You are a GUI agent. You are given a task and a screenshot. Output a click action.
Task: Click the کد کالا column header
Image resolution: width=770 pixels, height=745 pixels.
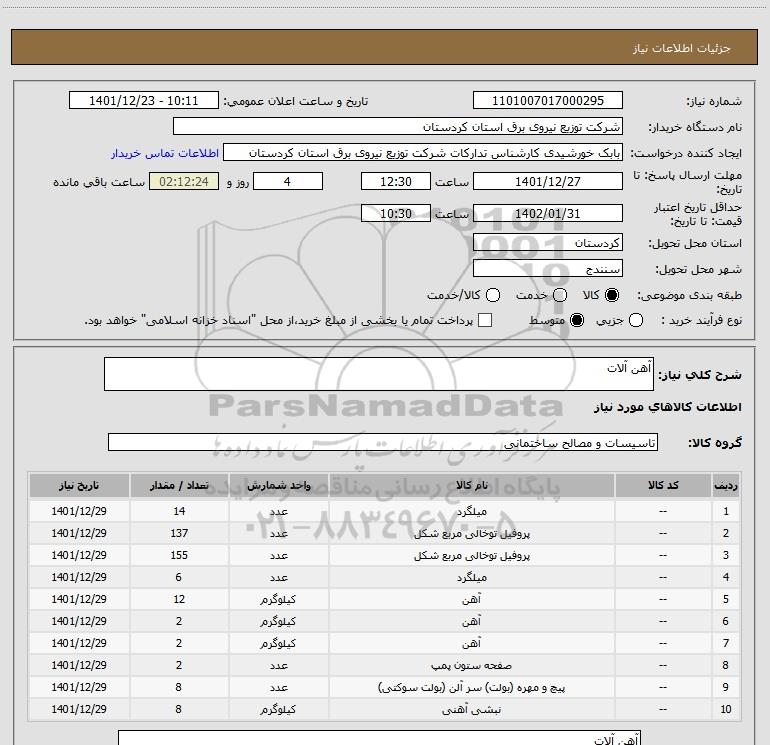[663, 485]
